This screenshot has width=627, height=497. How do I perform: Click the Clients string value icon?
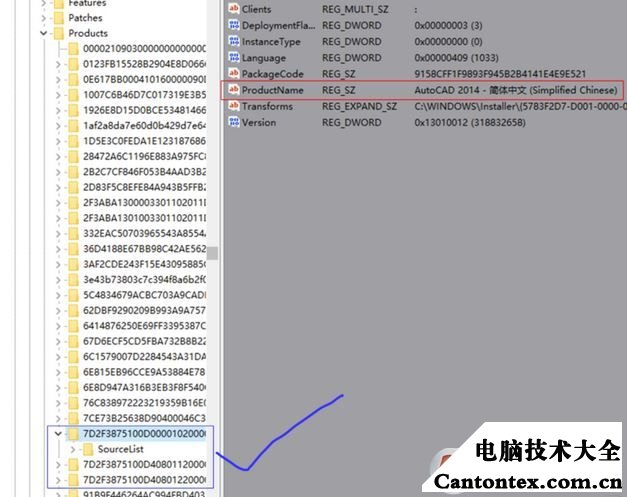point(234,9)
